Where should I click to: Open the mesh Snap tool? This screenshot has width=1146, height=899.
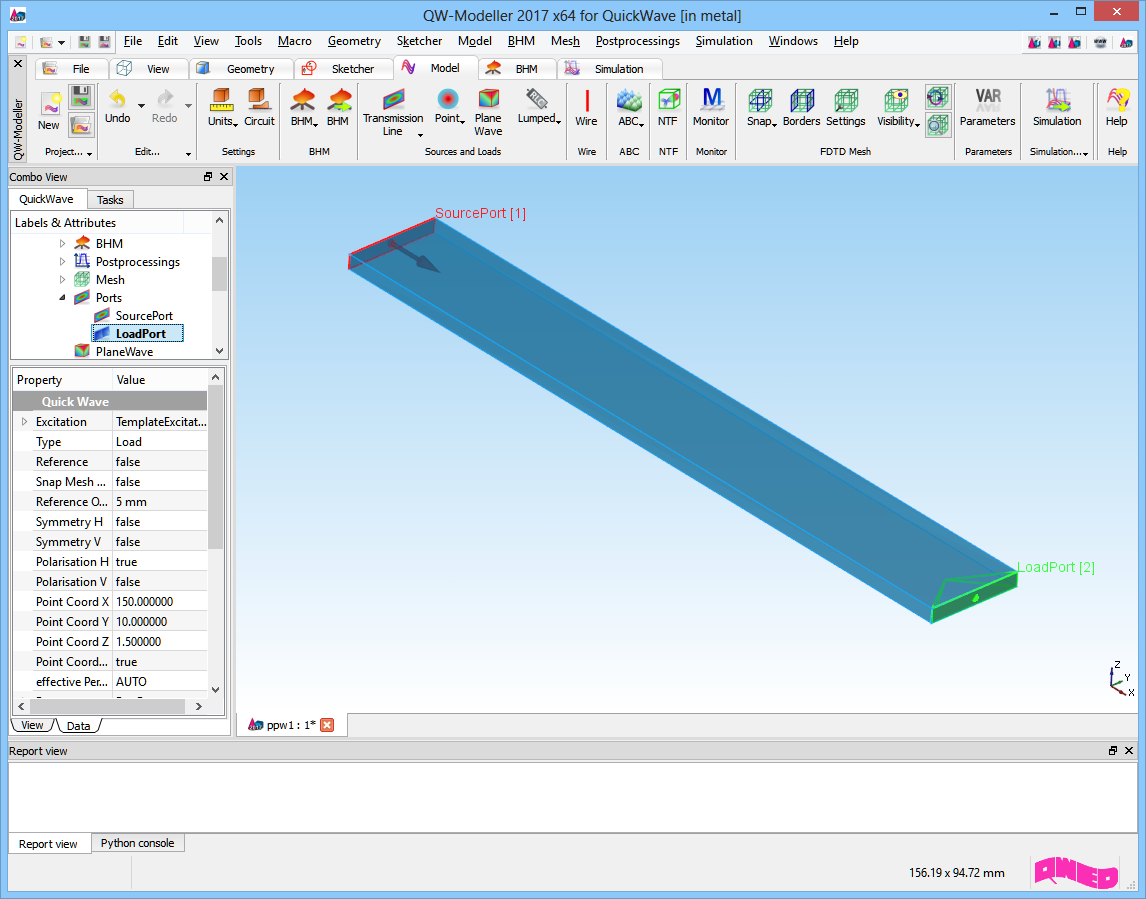761,107
